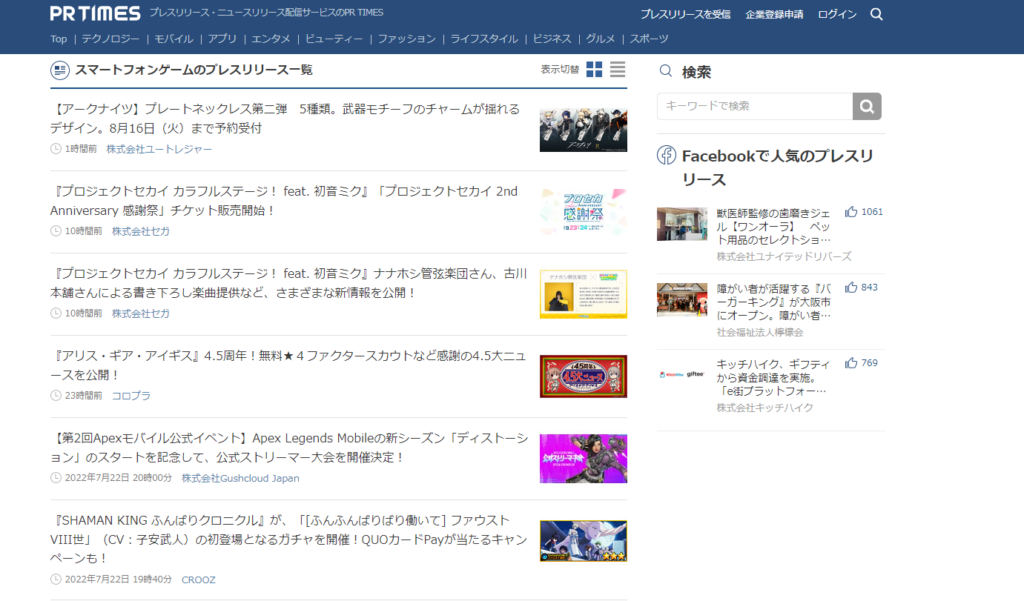Open アリス・ギア・アイギス 4.5周年 article

click(288, 365)
